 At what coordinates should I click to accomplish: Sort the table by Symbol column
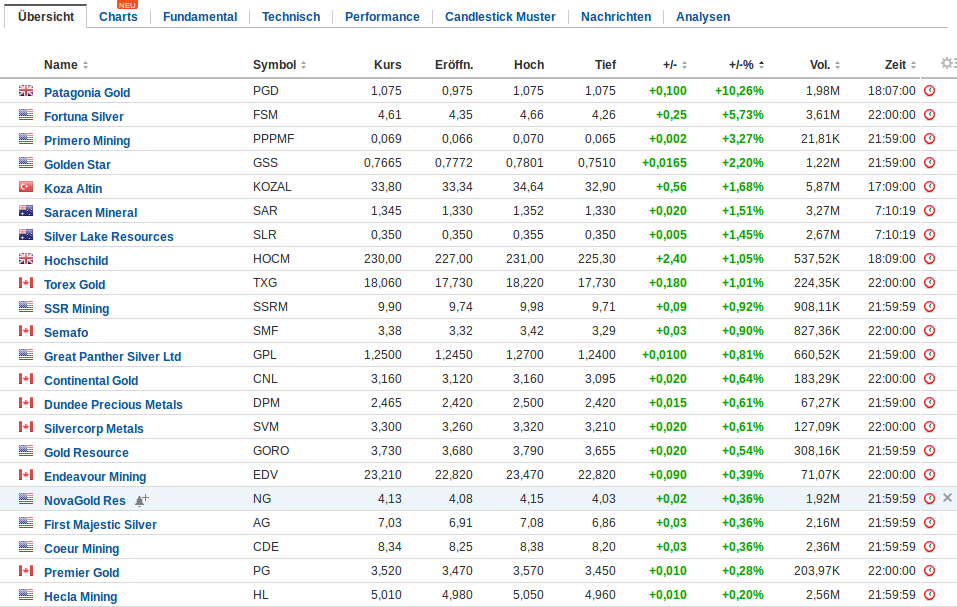[280, 65]
